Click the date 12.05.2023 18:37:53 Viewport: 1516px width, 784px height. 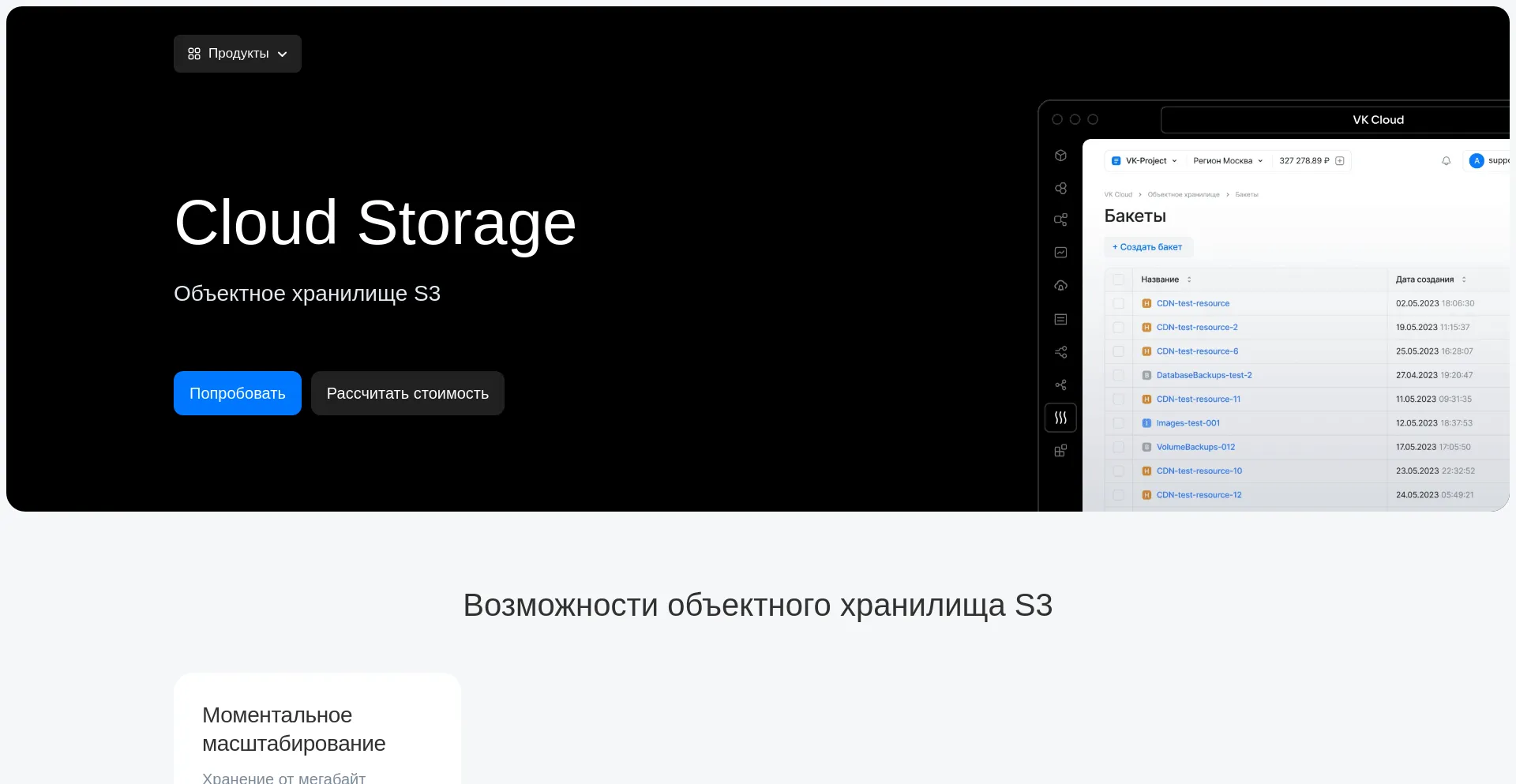pyautogui.click(x=1434, y=423)
